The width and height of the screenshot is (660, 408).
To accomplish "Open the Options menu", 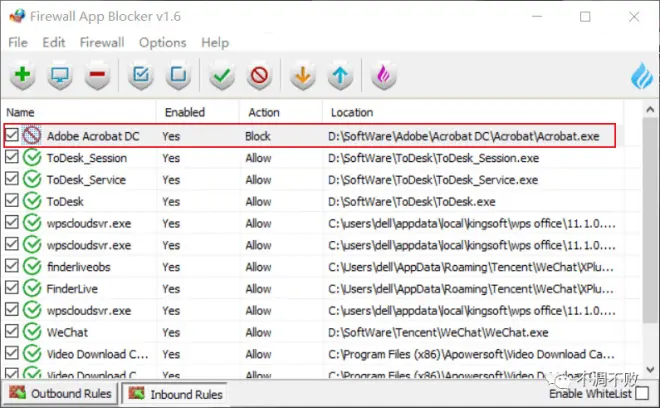I will [162, 43].
